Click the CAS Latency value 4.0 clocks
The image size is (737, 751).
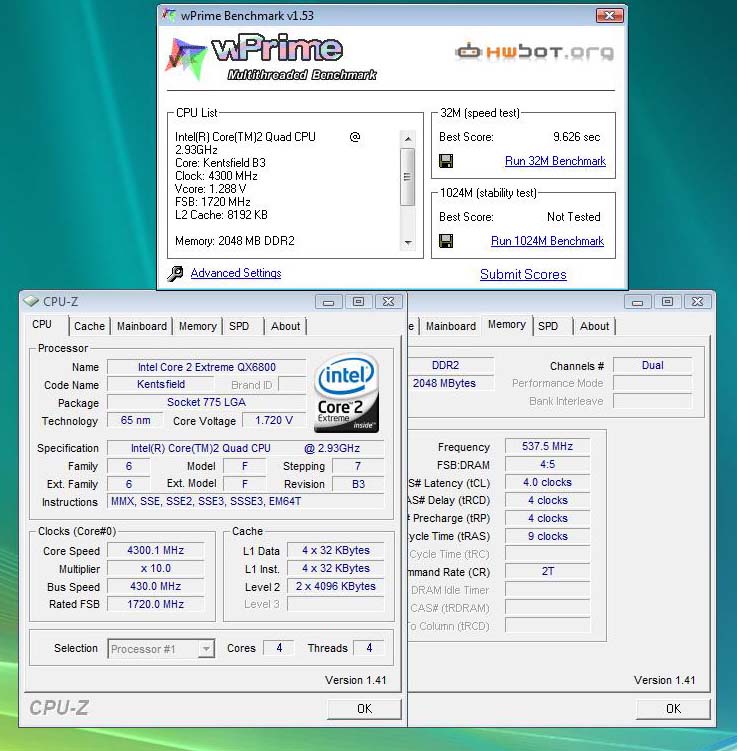point(547,482)
